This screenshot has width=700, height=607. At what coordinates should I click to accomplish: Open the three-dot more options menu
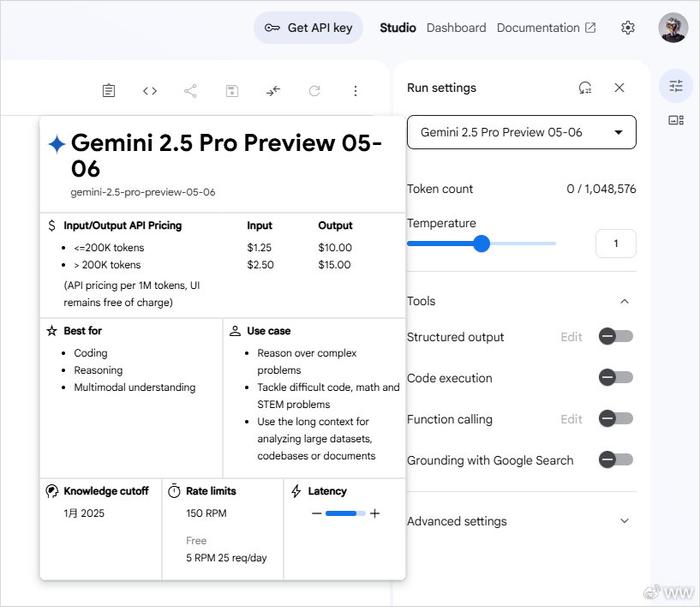pos(355,91)
